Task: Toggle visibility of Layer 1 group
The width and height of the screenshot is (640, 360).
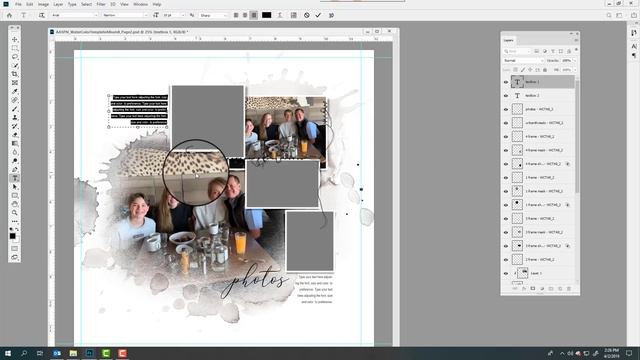Action: (x=506, y=273)
